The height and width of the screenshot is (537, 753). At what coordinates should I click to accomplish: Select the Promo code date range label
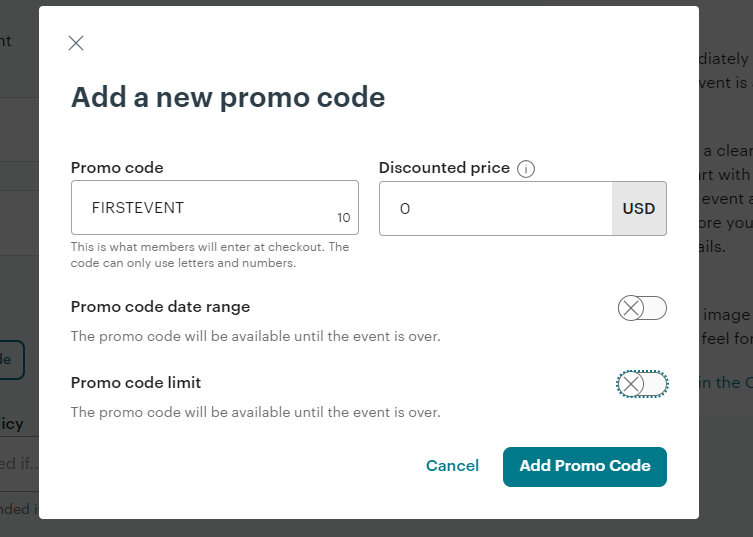click(x=160, y=306)
